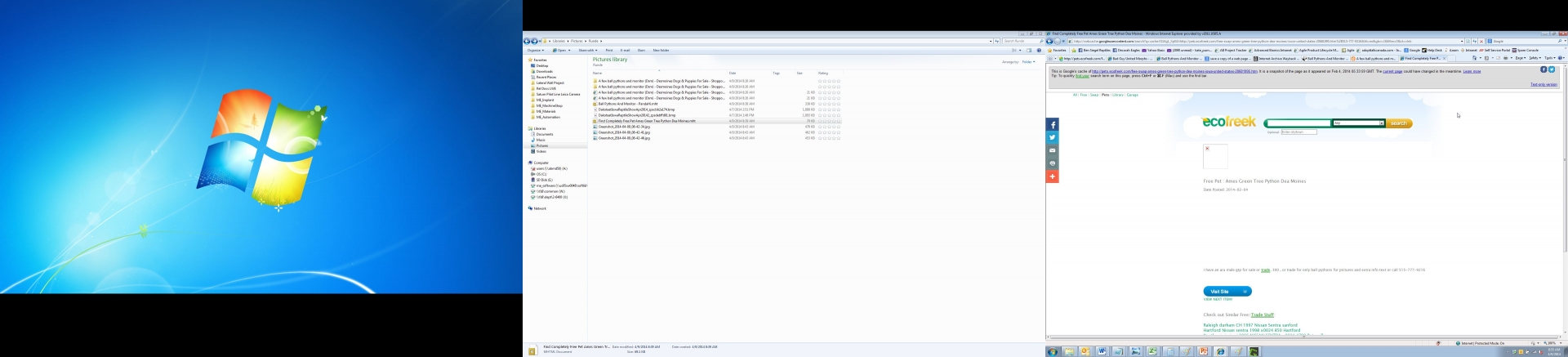
Task: Open Word from taskbar
Action: click(1102, 351)
